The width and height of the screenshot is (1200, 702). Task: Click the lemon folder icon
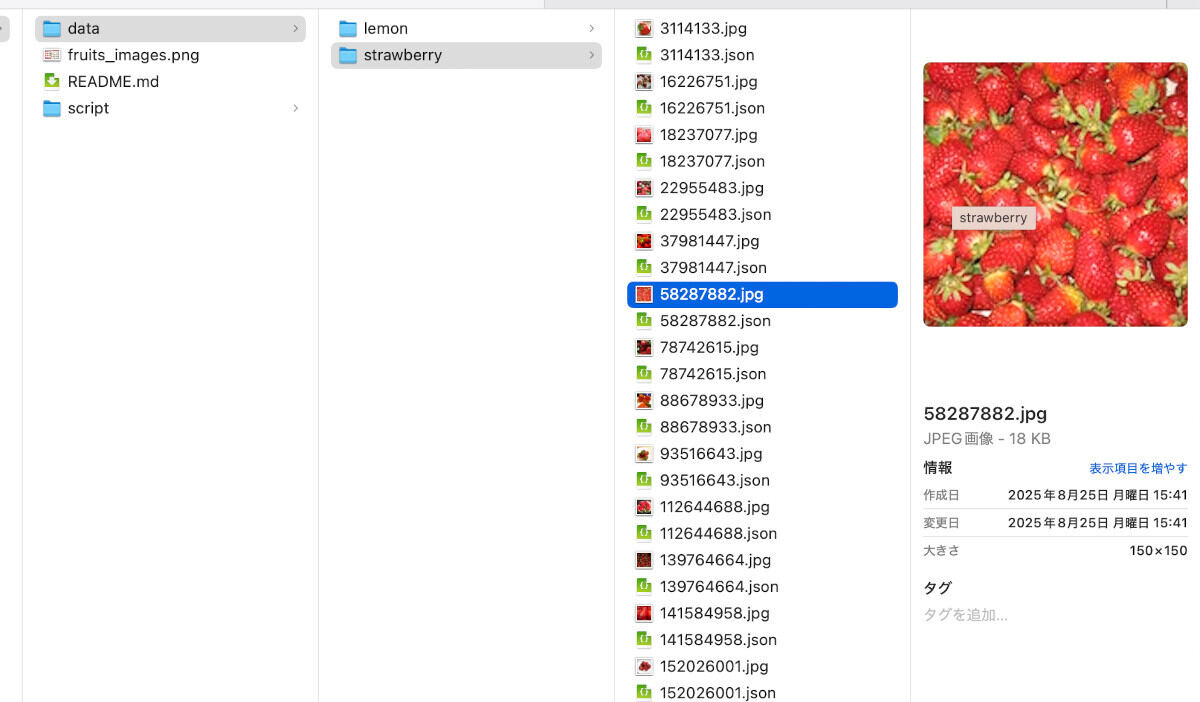(348, 29)
